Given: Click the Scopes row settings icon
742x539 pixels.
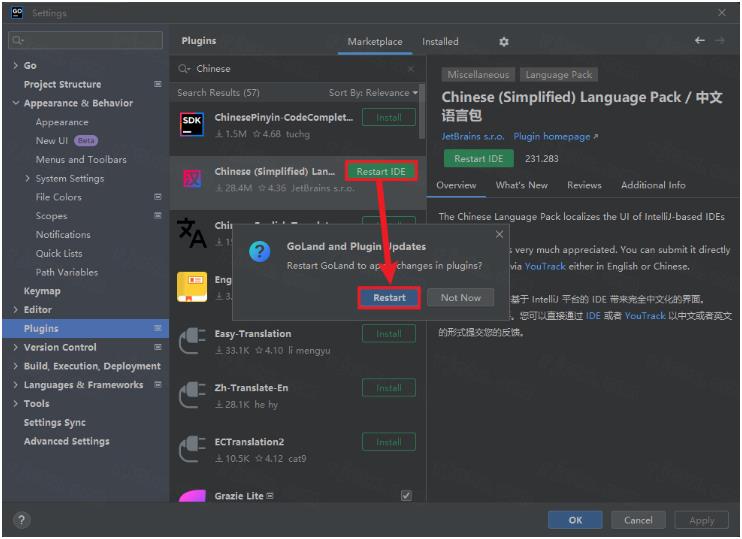Looking at the screenshot, I should (x=158, y=215).
